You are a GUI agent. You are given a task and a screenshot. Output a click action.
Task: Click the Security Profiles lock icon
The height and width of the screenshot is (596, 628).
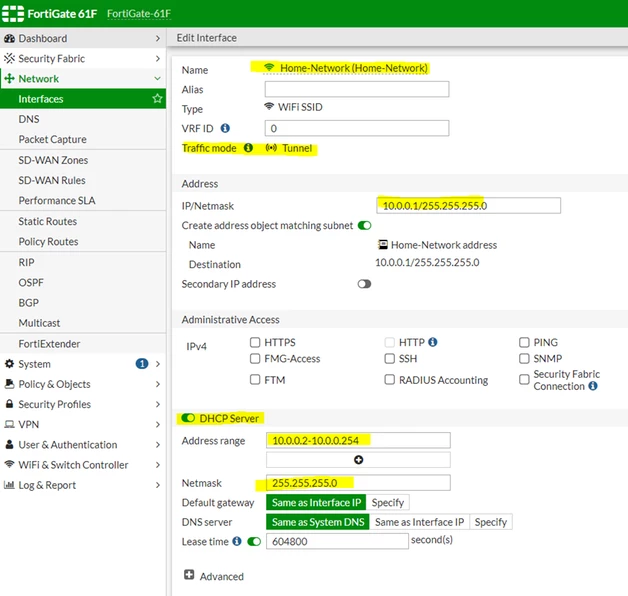[x=9, y=404]
